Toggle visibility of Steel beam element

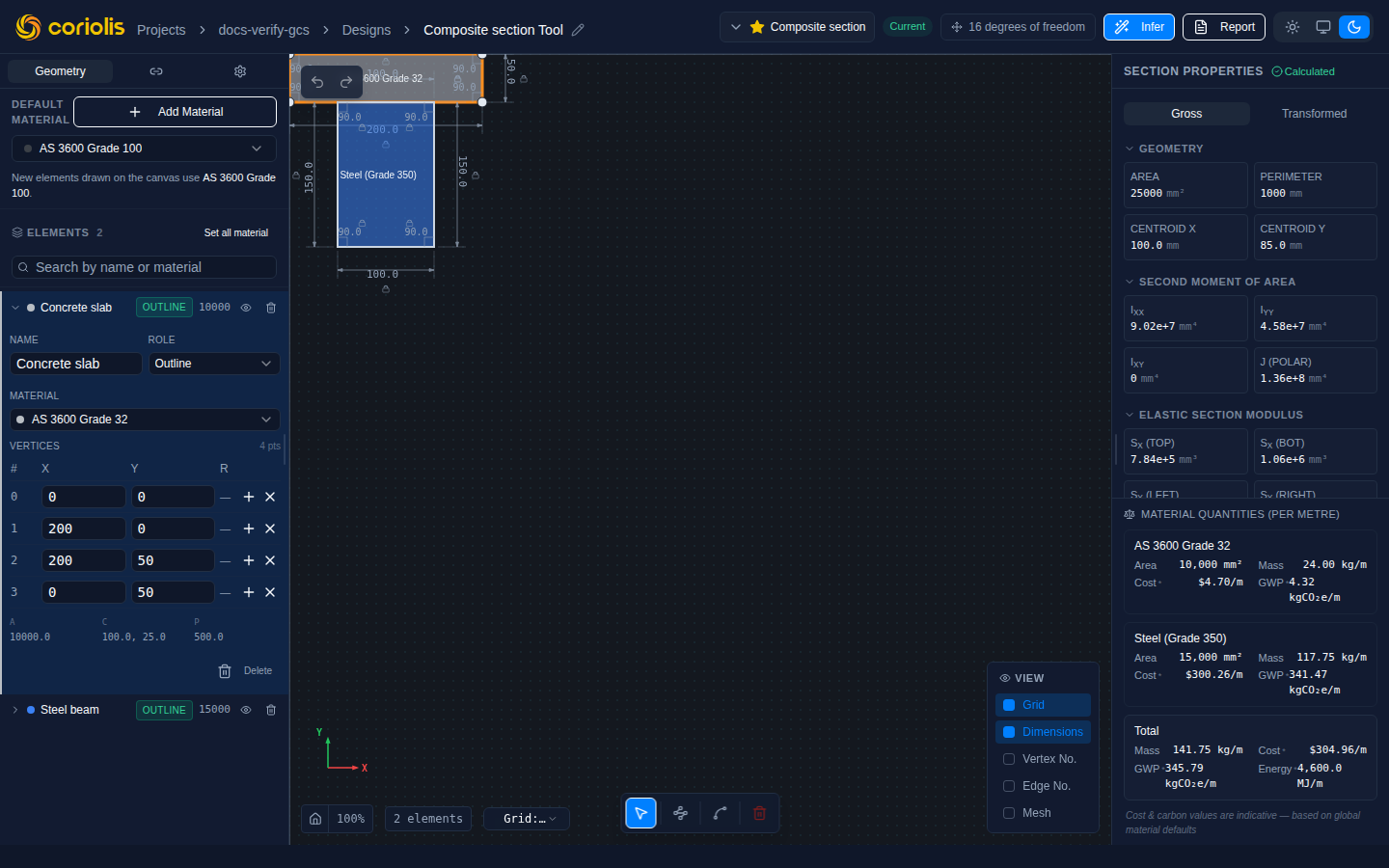[x=246, y=710]
